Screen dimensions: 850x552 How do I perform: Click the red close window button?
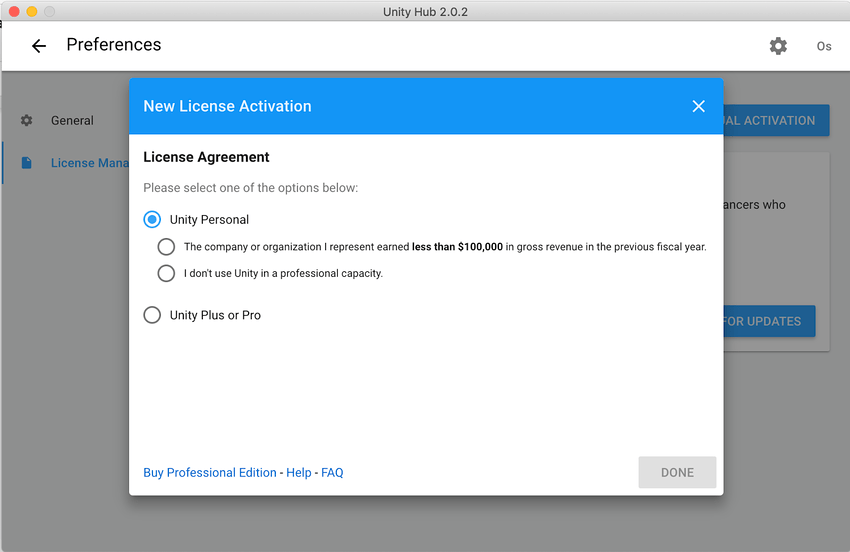[x=14, y=11]
